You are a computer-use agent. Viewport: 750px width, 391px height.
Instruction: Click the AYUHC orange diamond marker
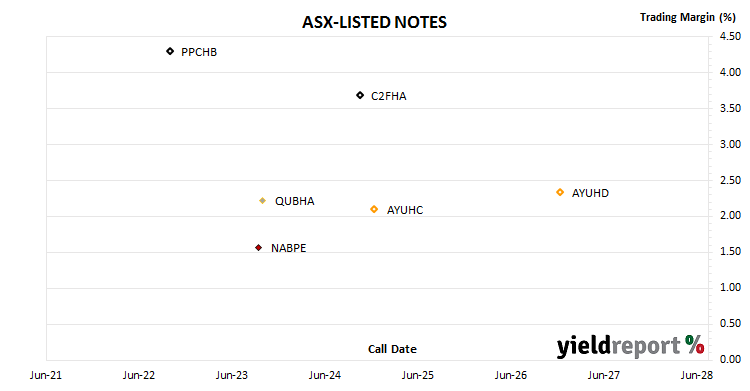point(374,209)
